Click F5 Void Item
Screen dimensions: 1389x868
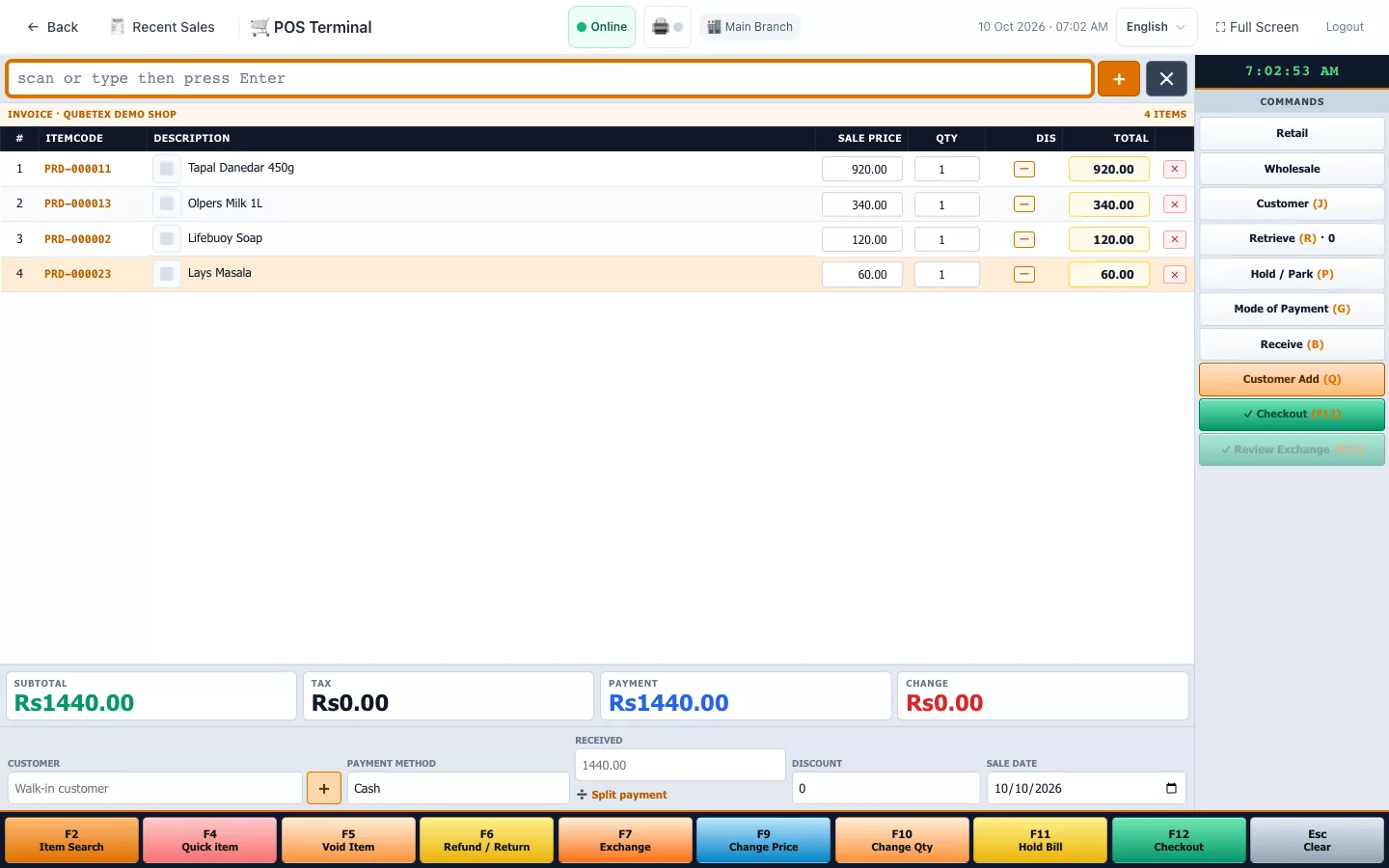click(348, 840)
